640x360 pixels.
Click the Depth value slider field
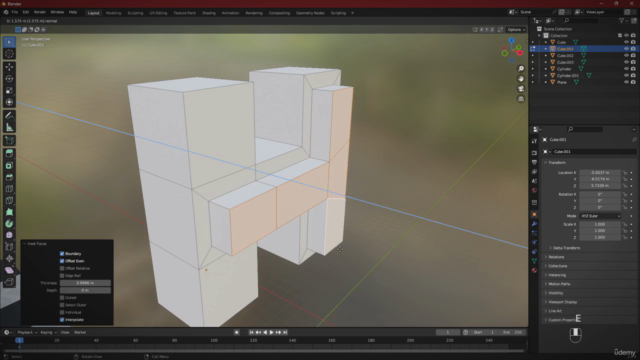click(x=85, y=291)
